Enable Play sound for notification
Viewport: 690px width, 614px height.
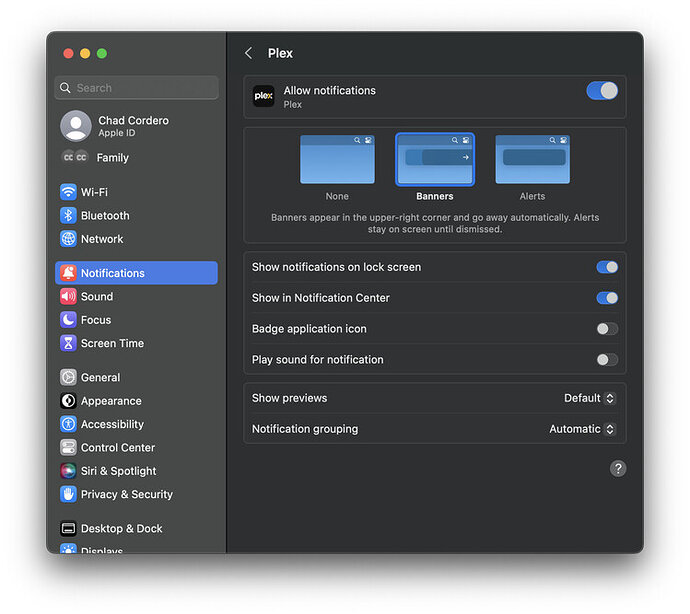coord(607,359)
